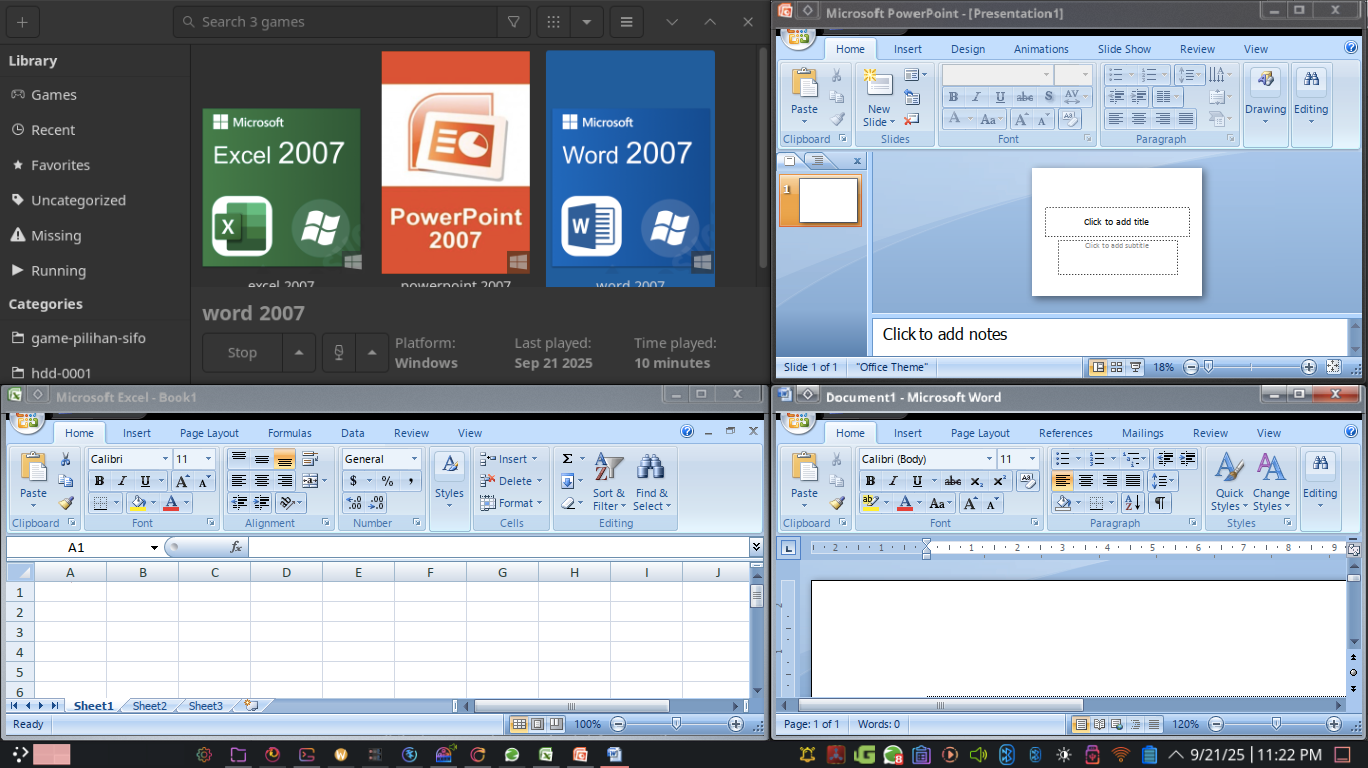1368x768 pixels.
Task: Expand the Excel Name Box dropdown arrow
Action: tap(154, 547)
